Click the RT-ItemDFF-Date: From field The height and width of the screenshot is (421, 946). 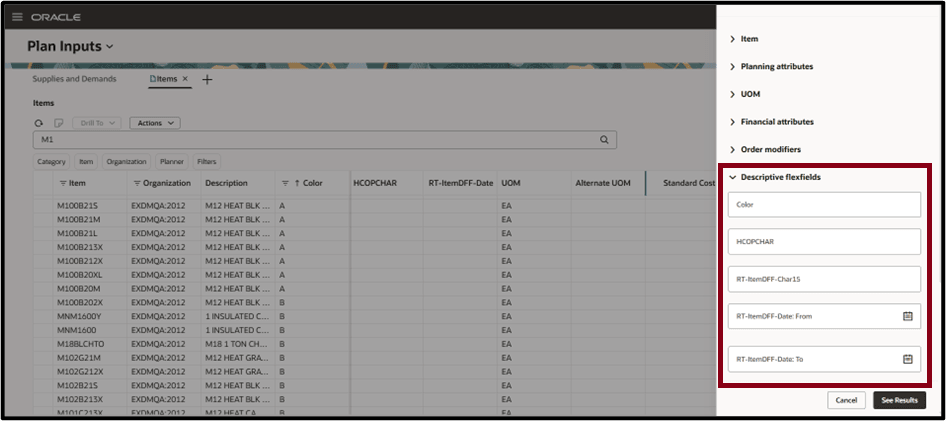(824, 316)
